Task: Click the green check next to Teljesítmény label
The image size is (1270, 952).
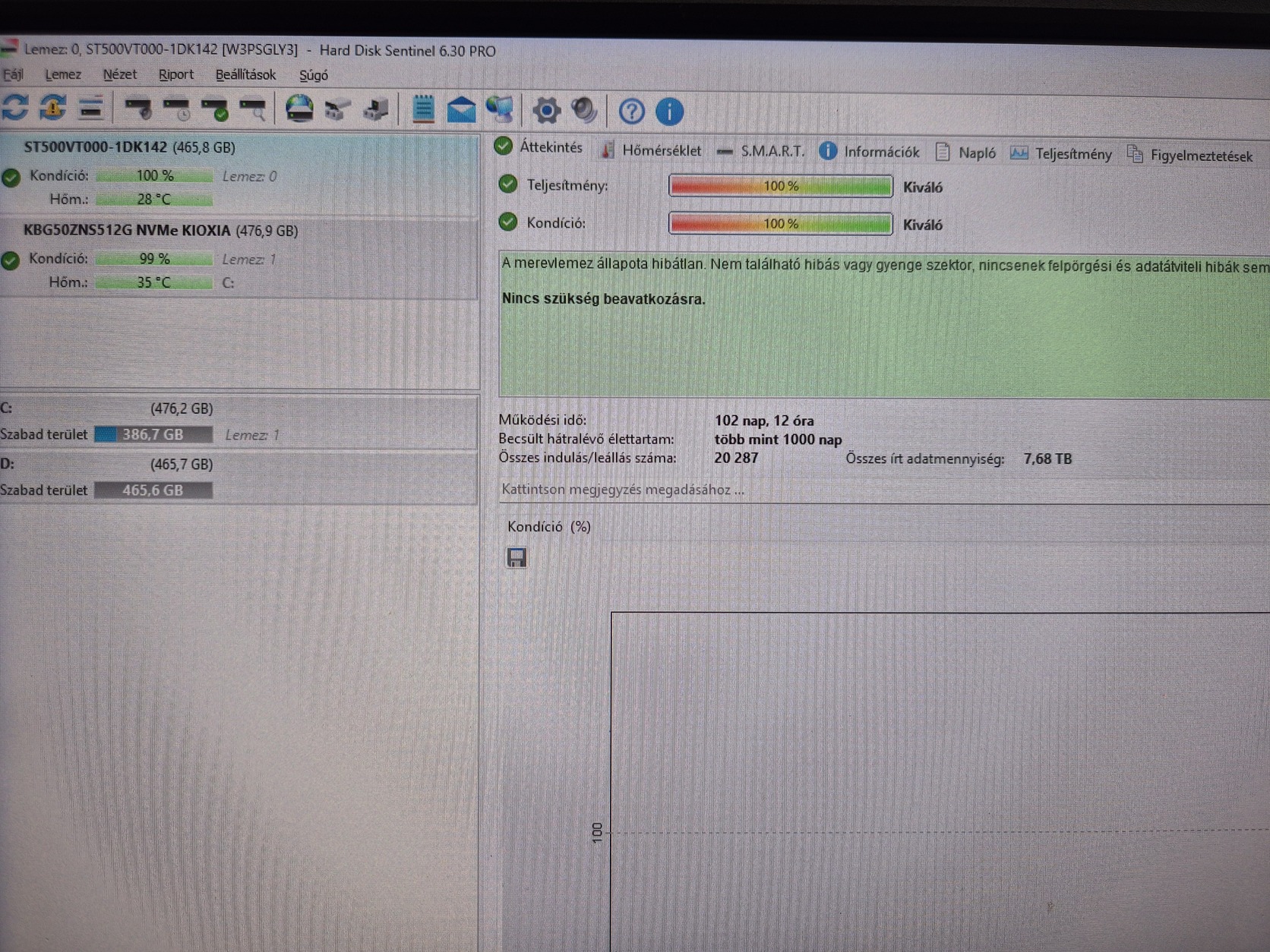Action: 508,184
